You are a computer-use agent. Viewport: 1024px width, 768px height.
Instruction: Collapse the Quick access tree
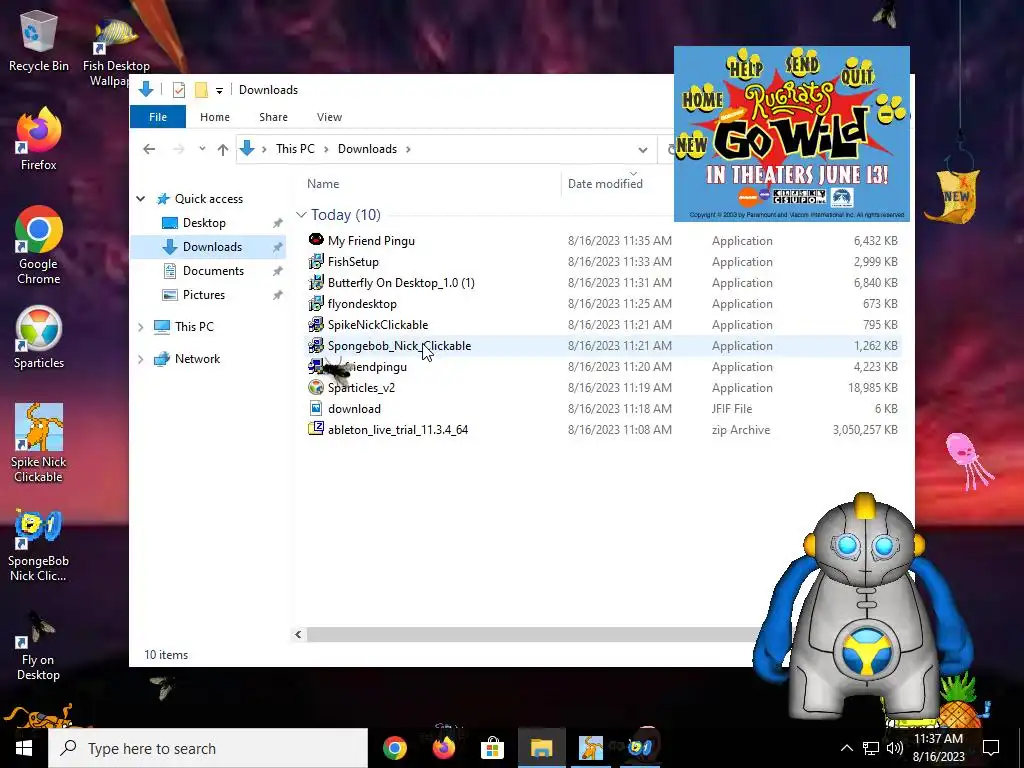point(140,199)
